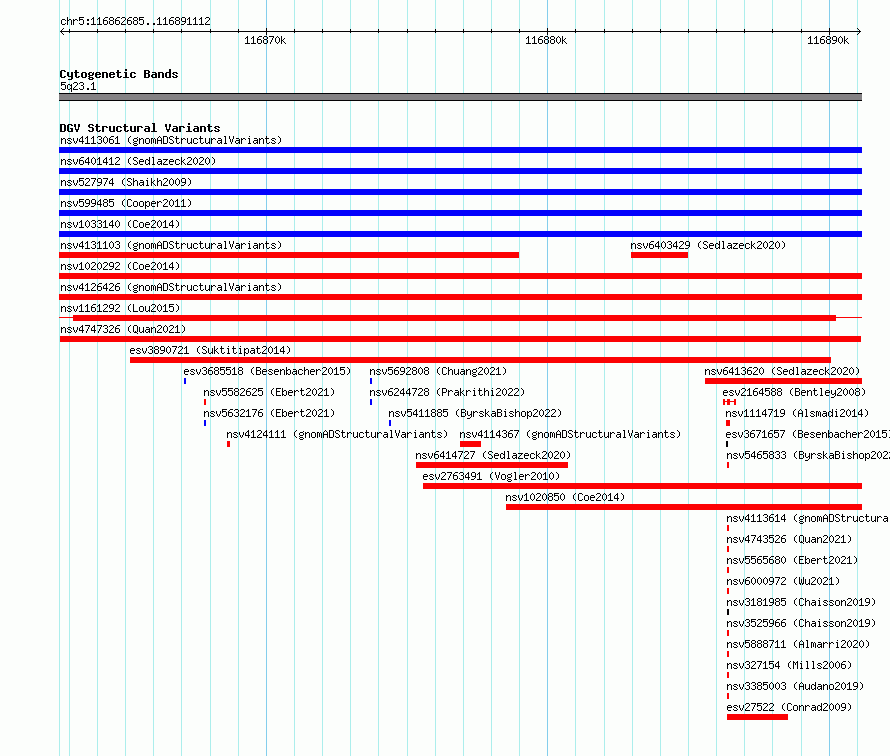890x756 pixels.
Task: Click the red esv27522 variant bar
Action: pyautogui.click(x=757, y=717)
